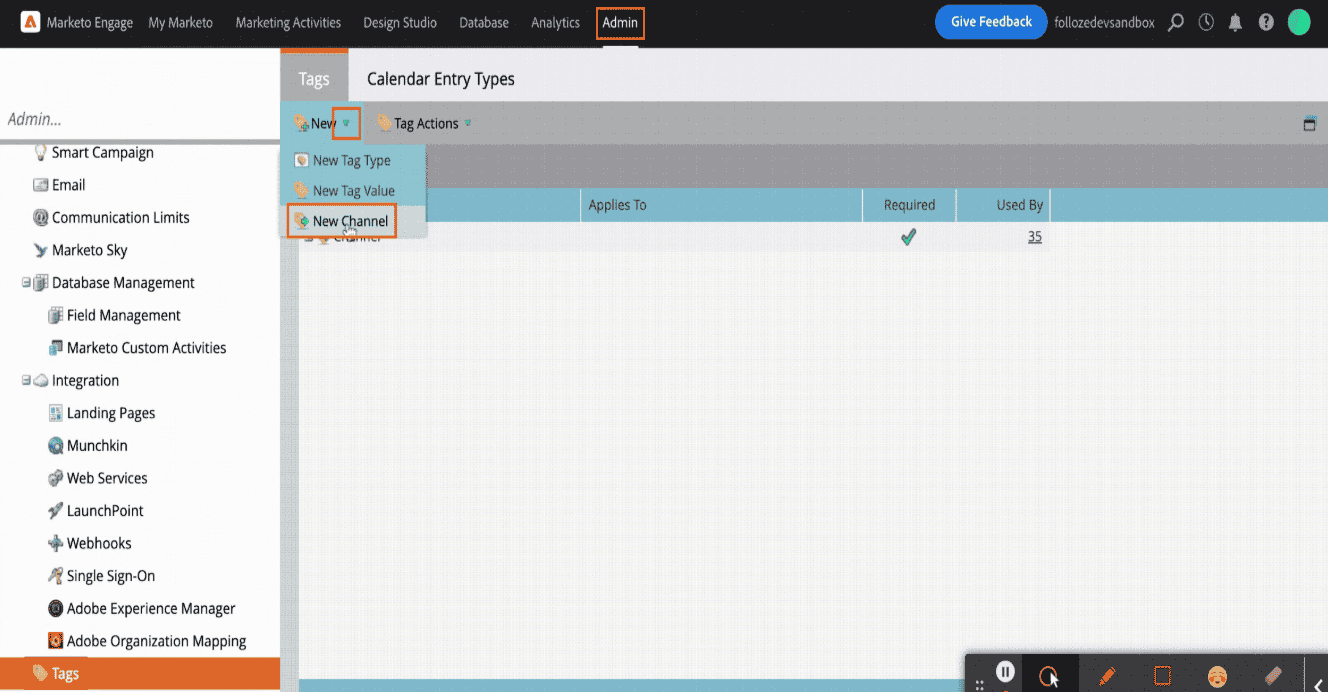Select the rectangle shape annotation tool

[1162, 676]
